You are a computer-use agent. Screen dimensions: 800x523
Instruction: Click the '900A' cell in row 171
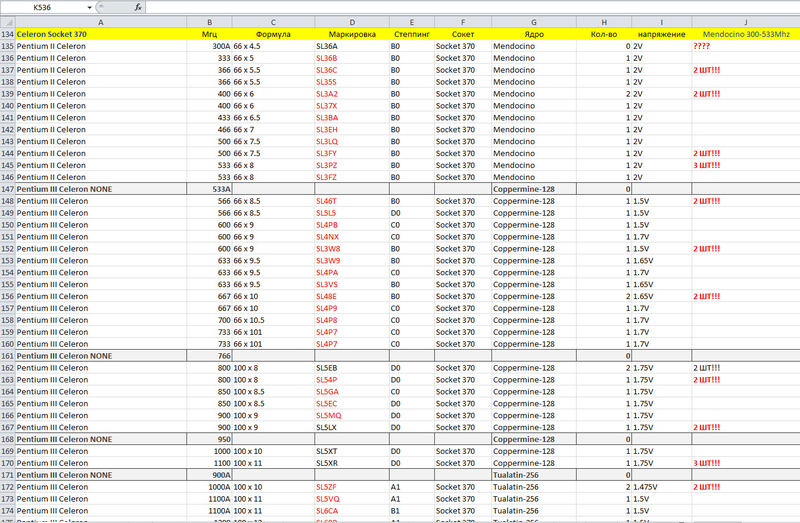(210, 475)
